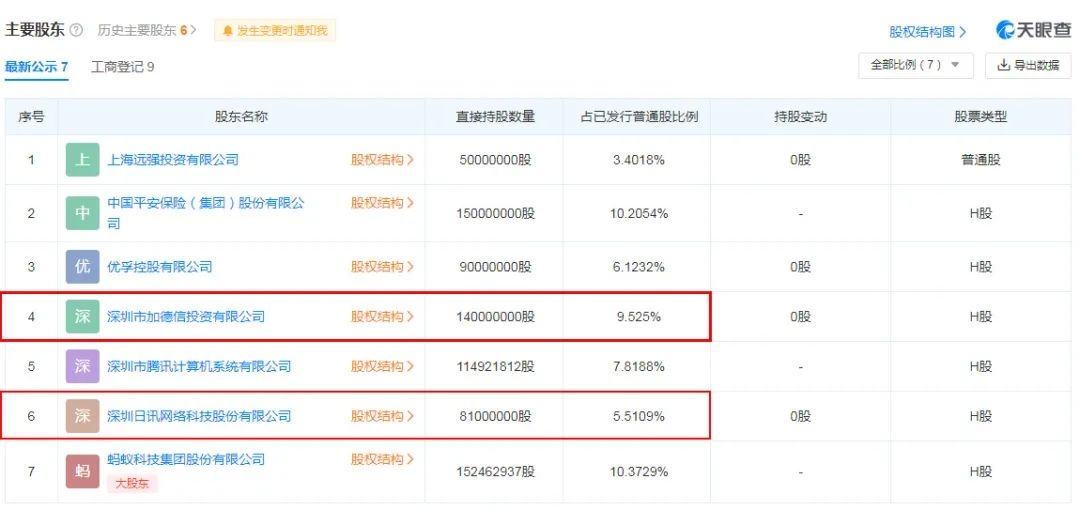
Task: Open 上海远强投资有限公司 company link
Action: click(173, 160)
